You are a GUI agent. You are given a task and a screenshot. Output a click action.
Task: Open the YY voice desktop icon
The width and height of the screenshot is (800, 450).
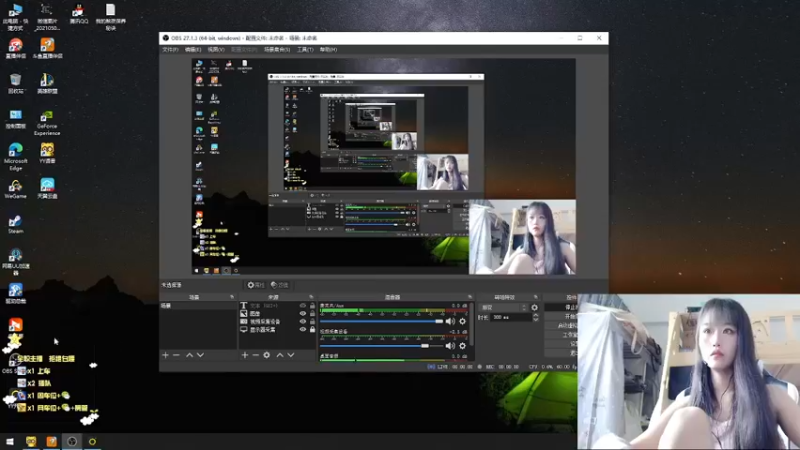47,153
